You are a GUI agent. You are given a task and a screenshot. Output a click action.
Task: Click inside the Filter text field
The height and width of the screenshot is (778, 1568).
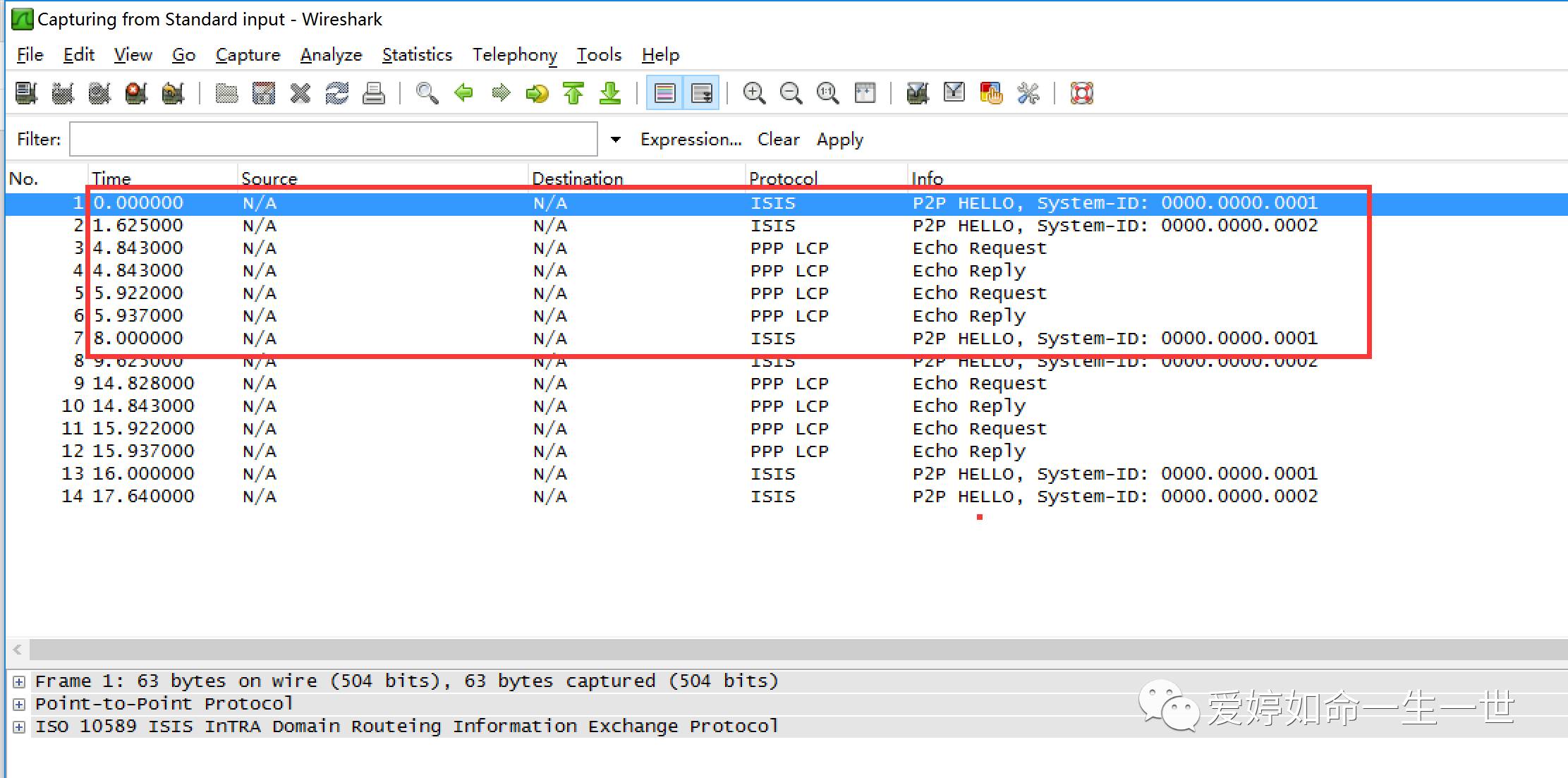pyautogui.click(x=333, y=140)
